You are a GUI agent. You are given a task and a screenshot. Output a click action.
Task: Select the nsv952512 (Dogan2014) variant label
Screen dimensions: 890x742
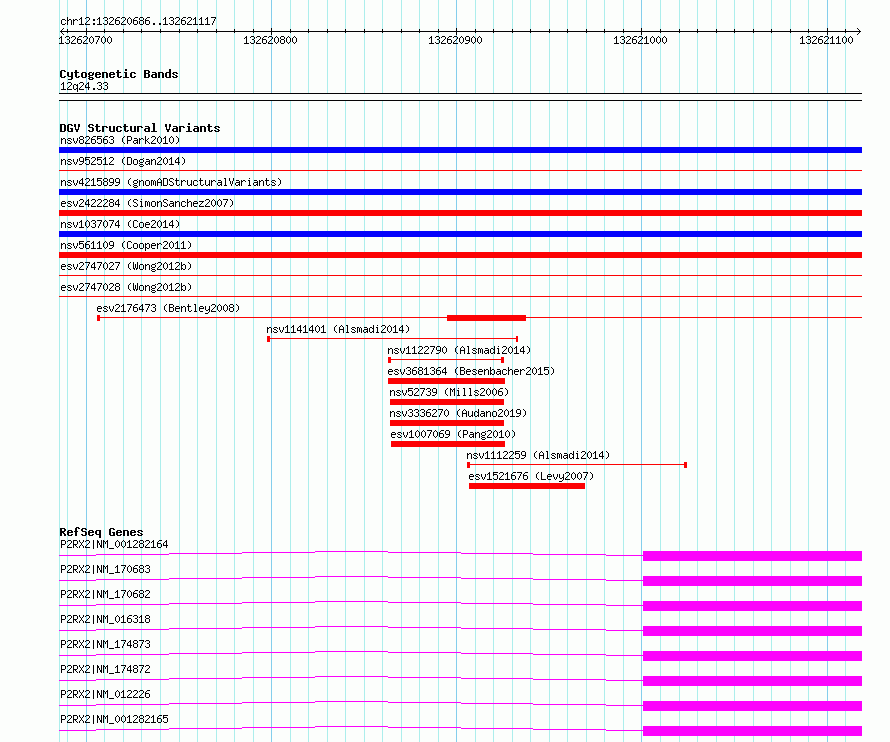[x=123, y=161]
